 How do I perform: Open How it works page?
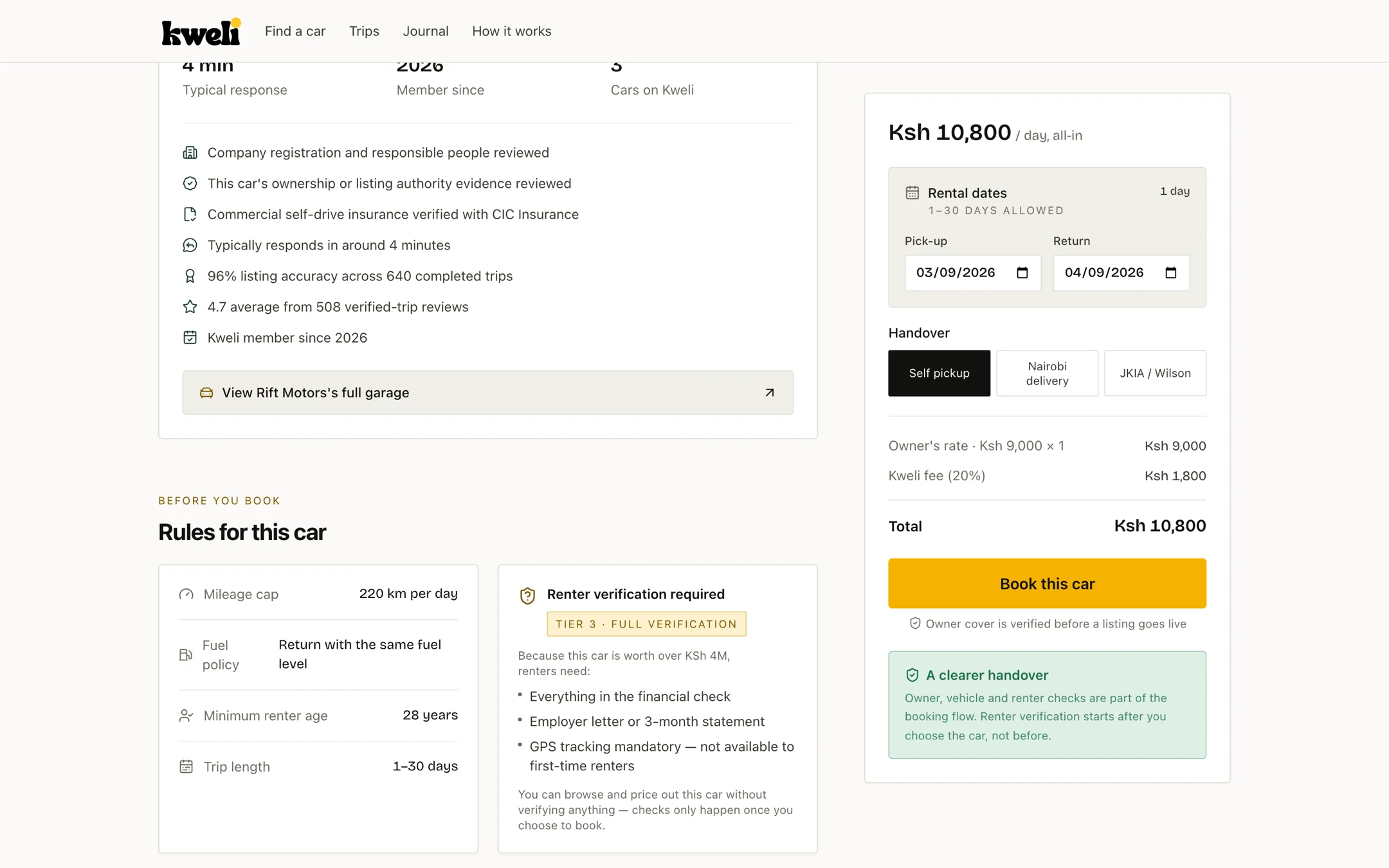(x=512, y=31)
